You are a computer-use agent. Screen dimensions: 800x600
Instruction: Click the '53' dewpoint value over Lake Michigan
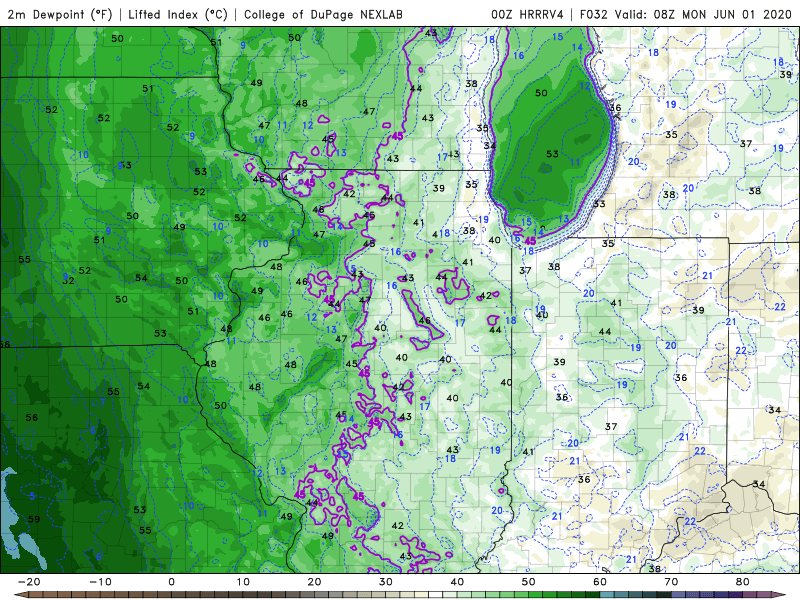click(552, 154)
